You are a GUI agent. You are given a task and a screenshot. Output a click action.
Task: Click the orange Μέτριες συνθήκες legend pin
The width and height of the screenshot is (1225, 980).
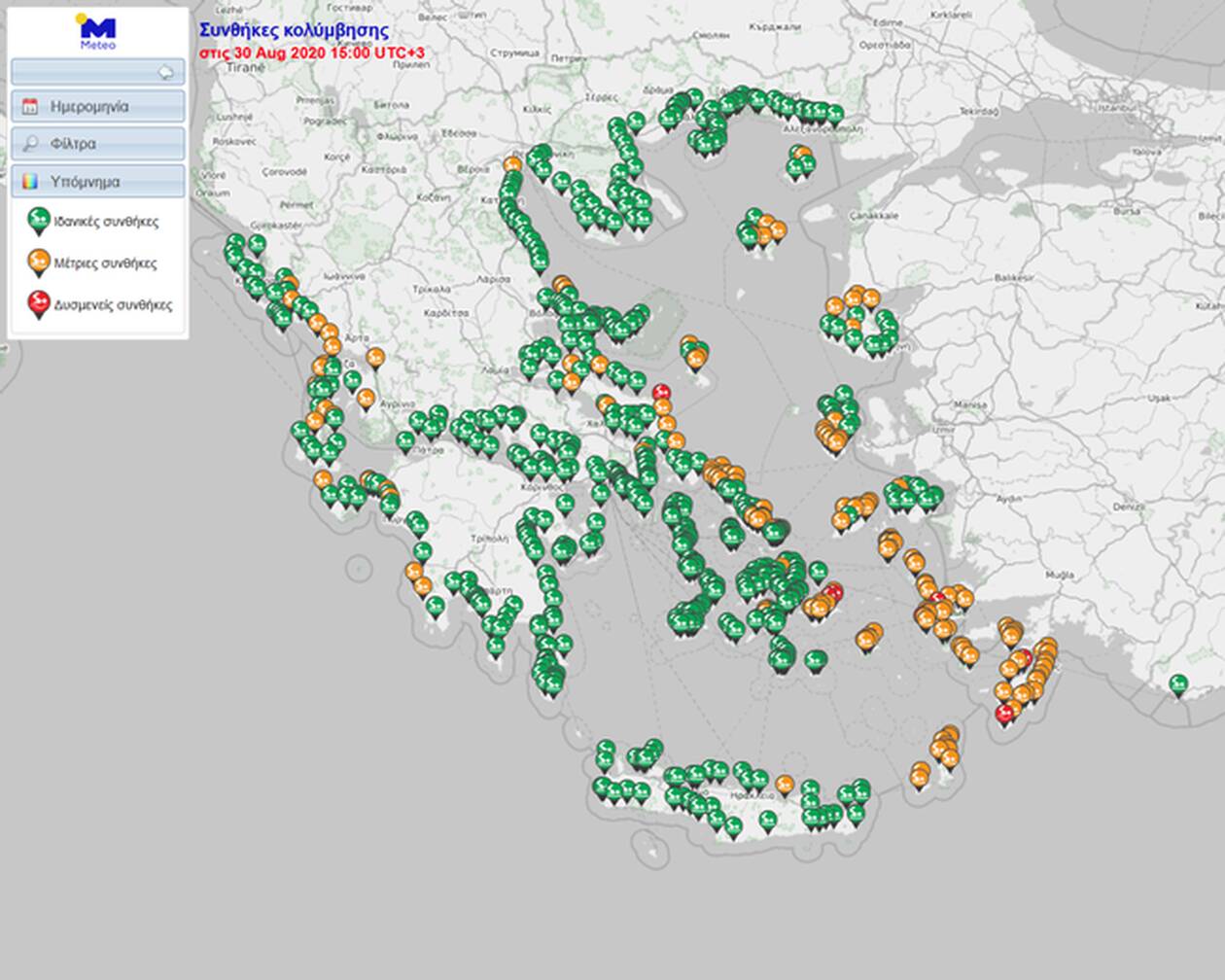click(x=37, y=262)
